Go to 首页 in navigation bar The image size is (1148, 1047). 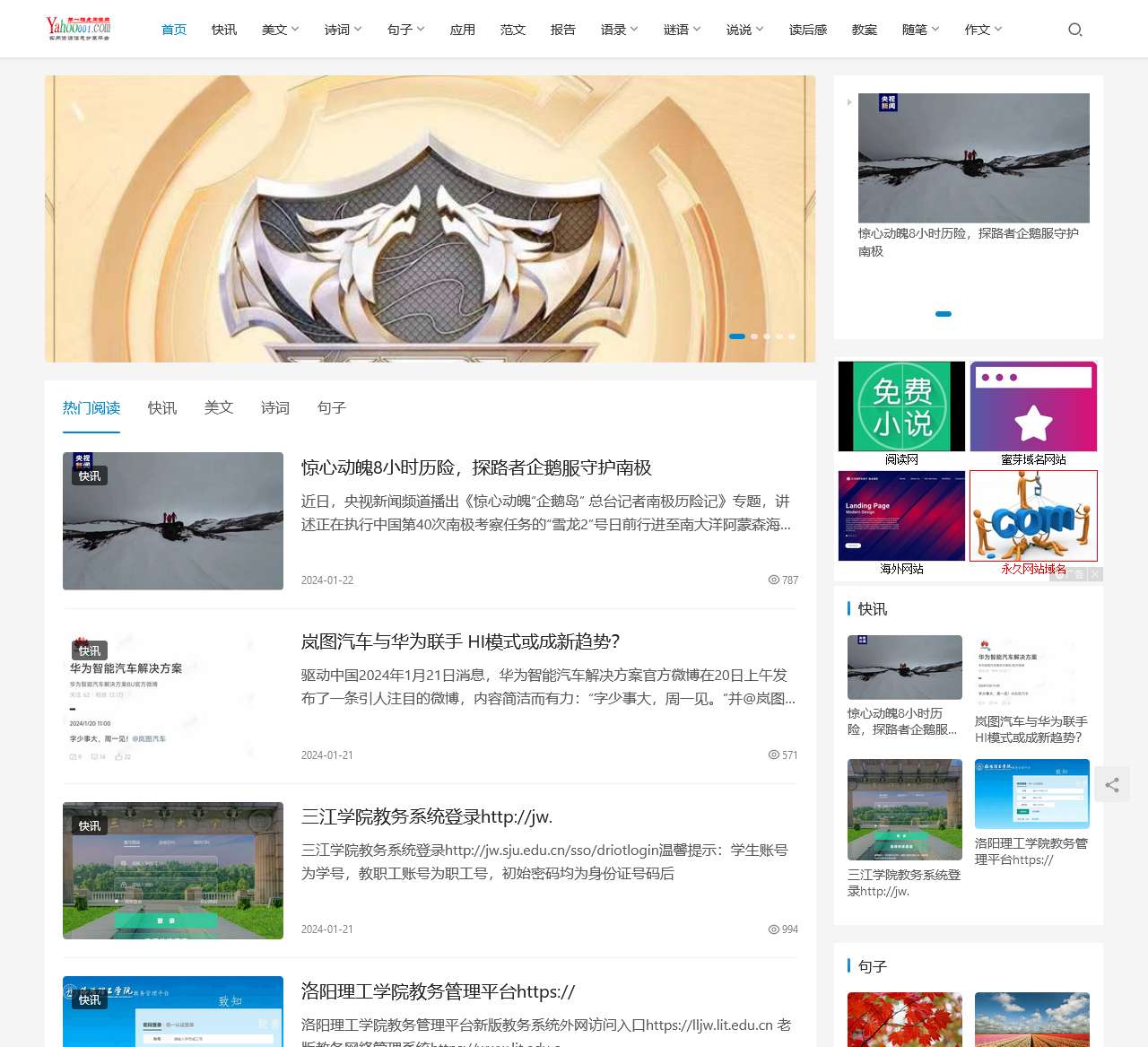pyautogui.click(x=174, y=30)
